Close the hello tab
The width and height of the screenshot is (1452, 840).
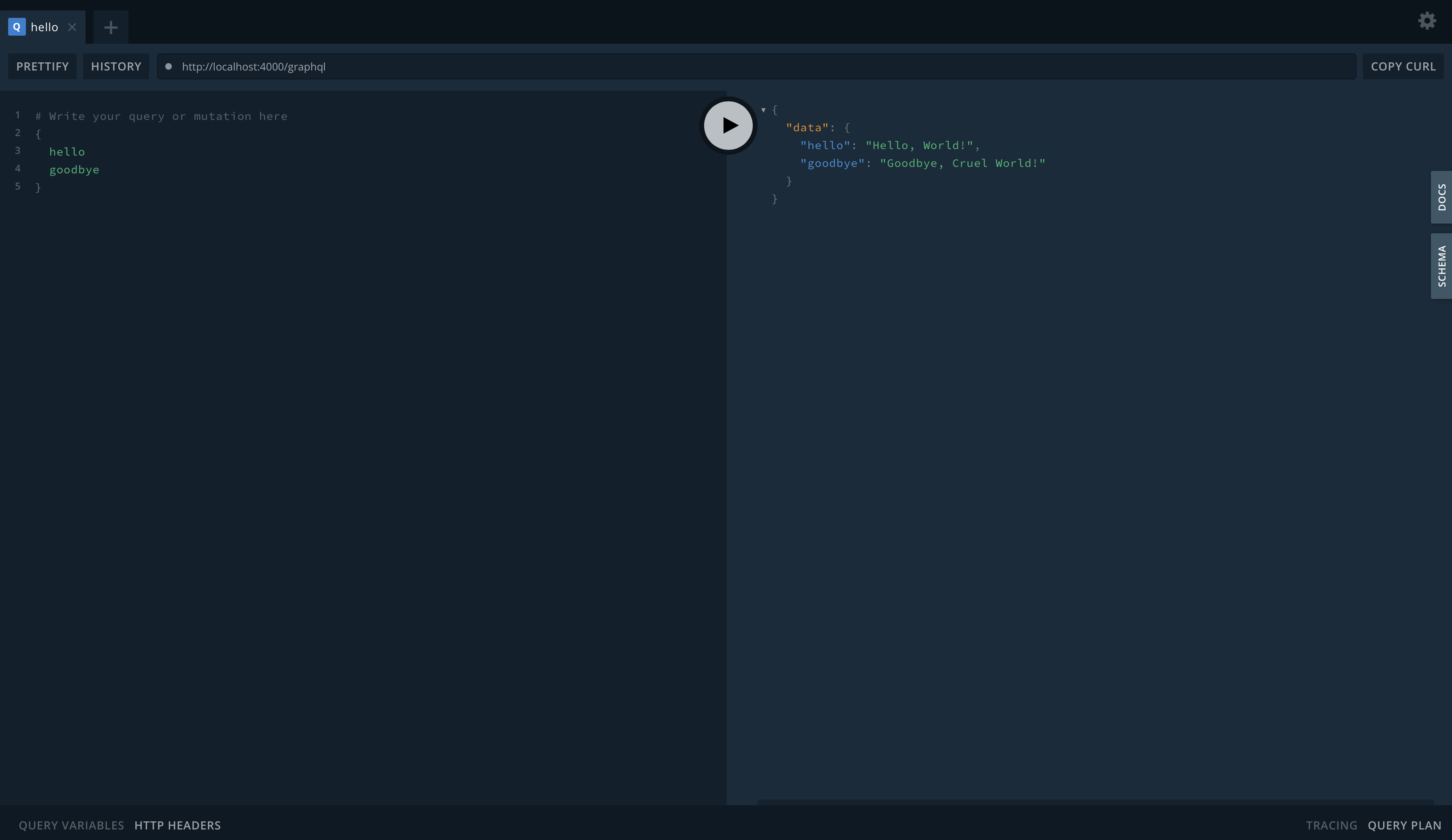tap(72, 27)
